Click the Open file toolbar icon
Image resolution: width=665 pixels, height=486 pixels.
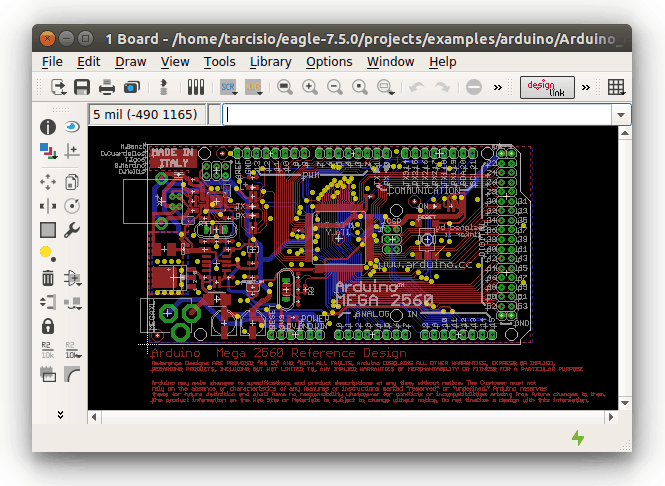[x=59, y=87]
